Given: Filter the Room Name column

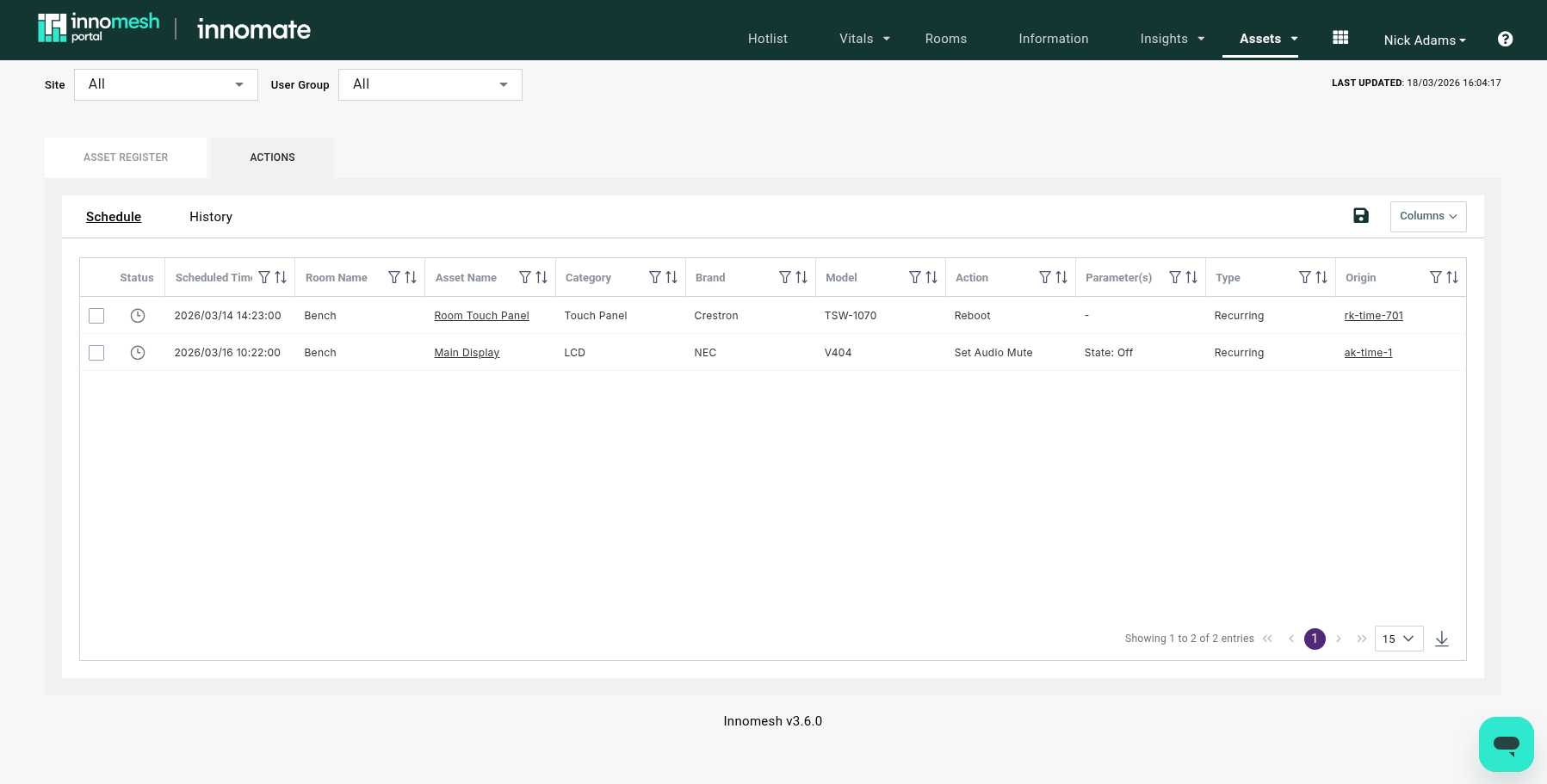Looking at the screenshot, I should point(394,277).
